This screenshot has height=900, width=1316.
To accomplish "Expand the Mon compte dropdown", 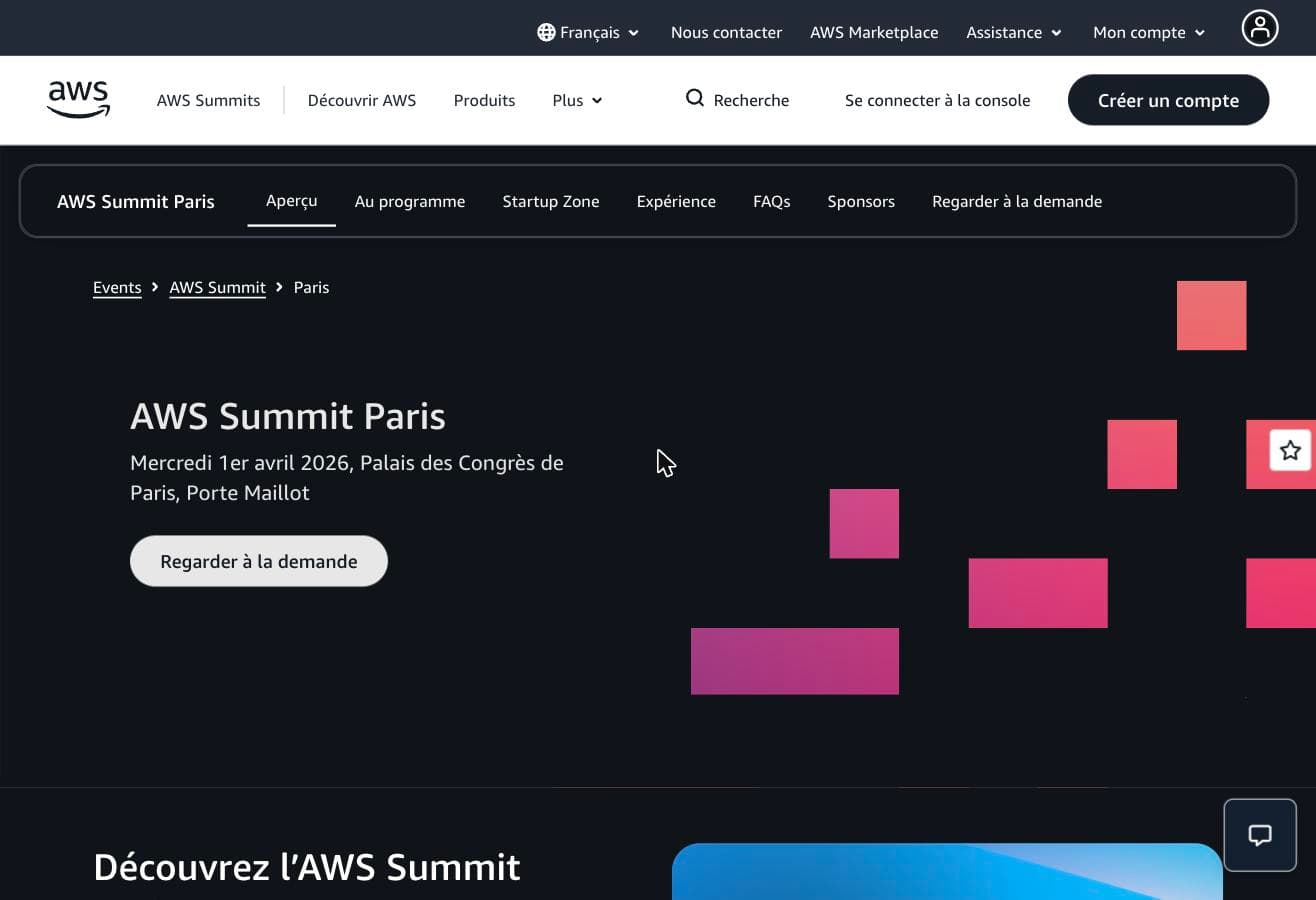I will (1149, 32).
